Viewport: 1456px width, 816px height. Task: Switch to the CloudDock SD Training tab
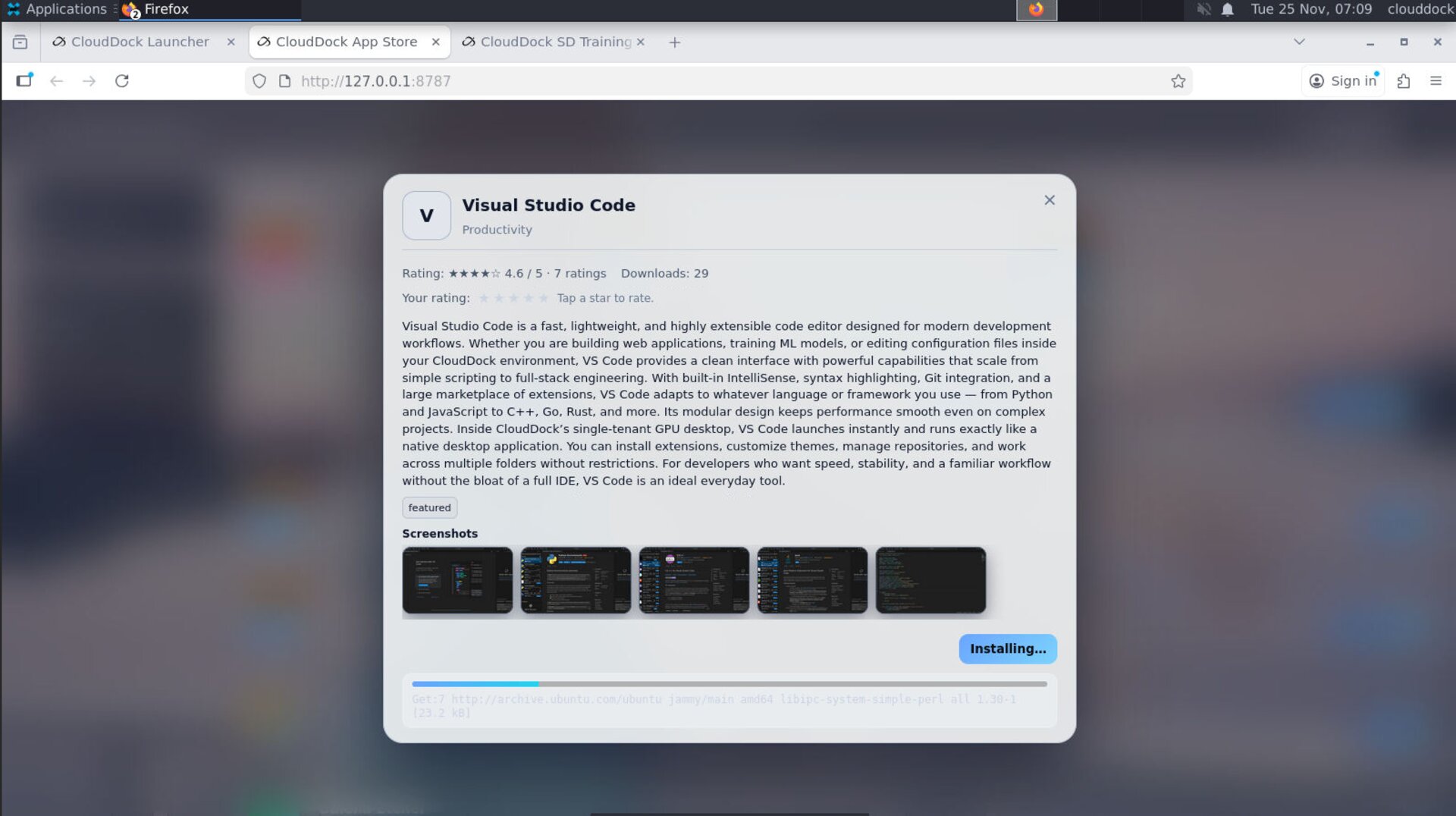[x=554, y=42]
